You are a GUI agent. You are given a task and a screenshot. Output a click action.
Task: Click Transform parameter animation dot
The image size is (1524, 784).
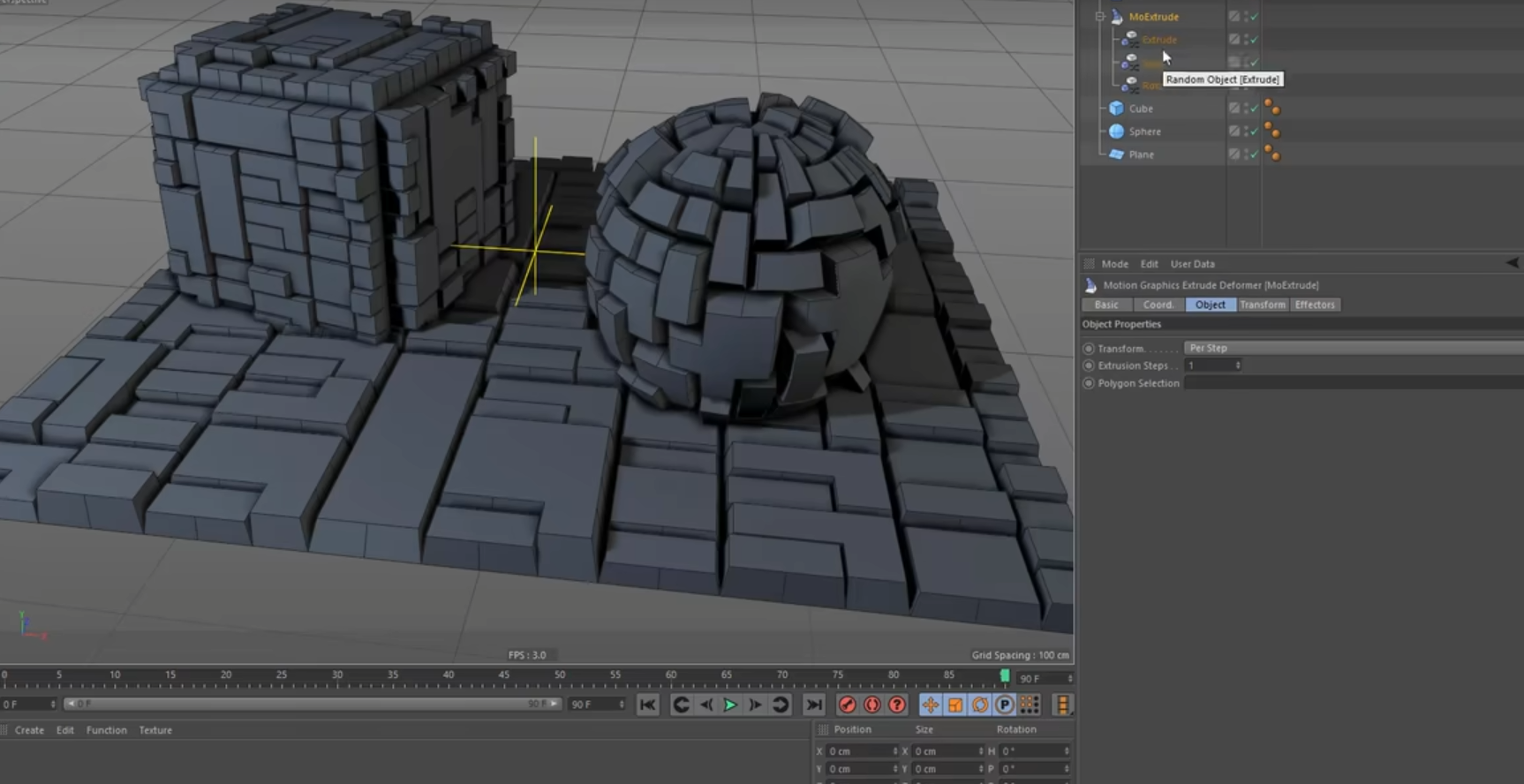1089,349
